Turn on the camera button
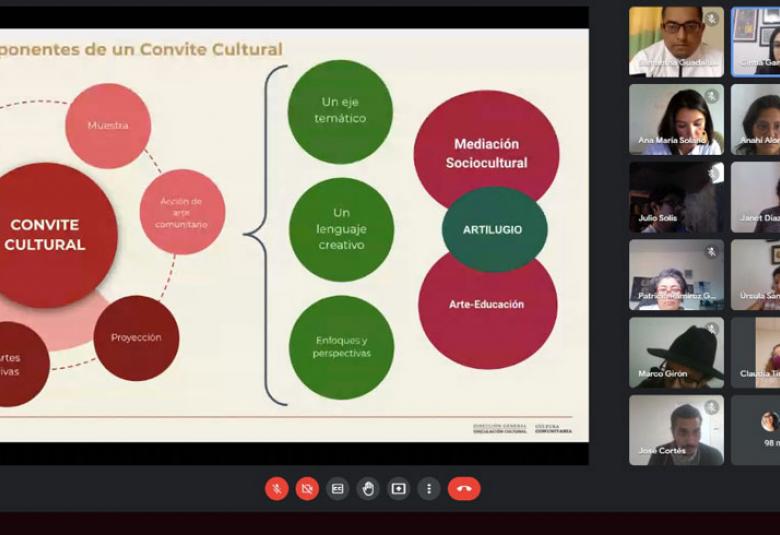The height and width of the screenshot is (535, 780). [307, 489]
